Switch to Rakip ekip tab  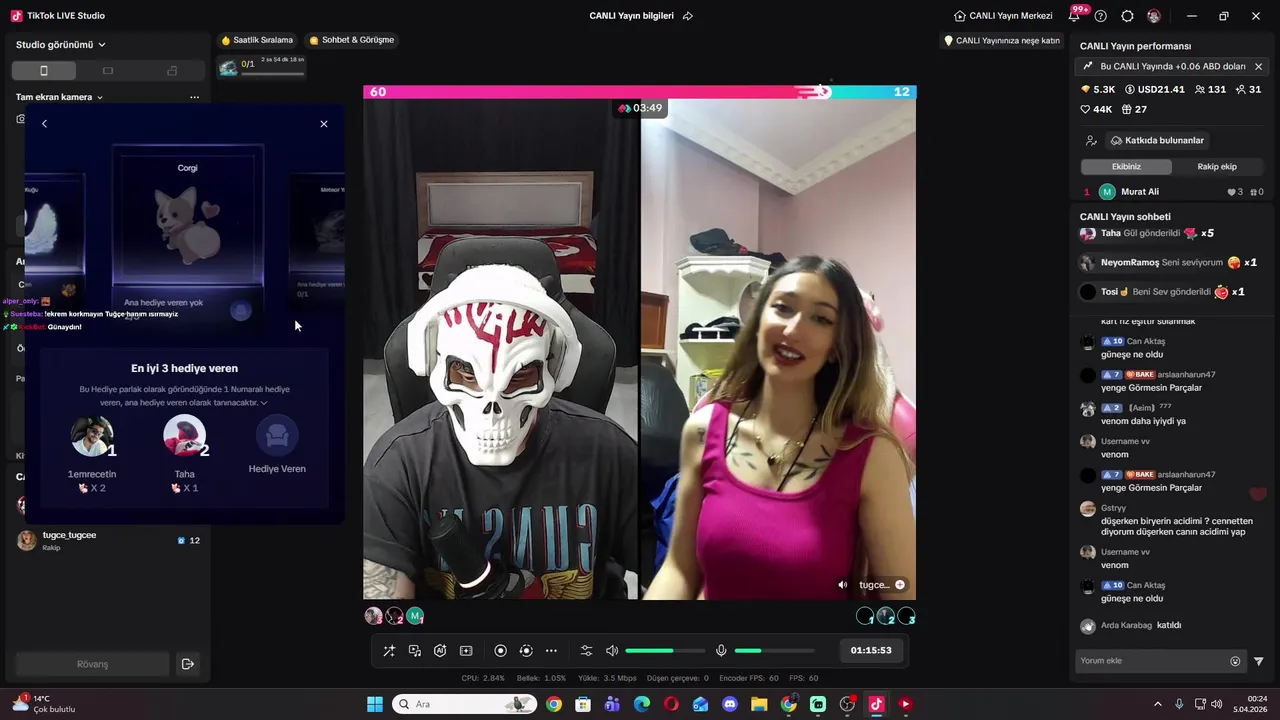pos(1217,167)
